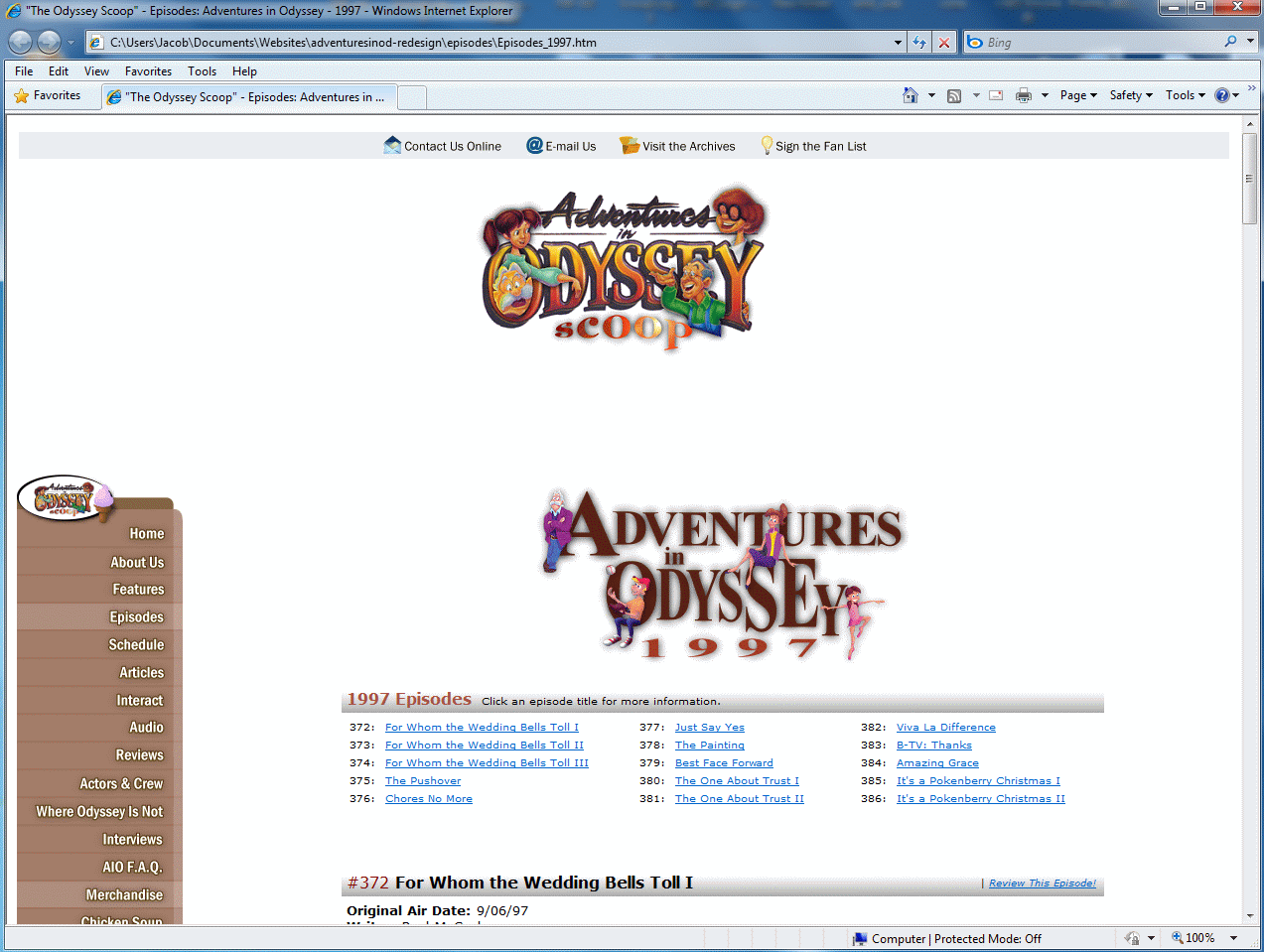The width and height of the screenshot is (1264, 952).
Task: Click the page icon in the address bar
Action: coord(96,43)
